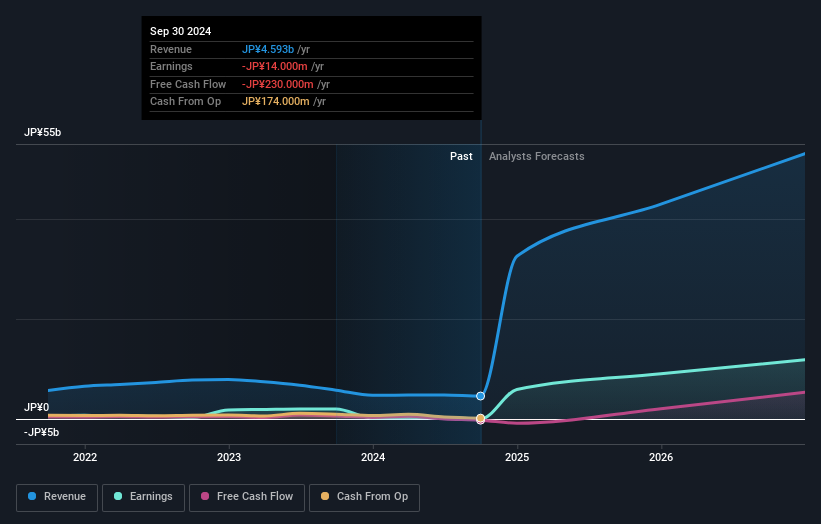Viewport: 821px width, 524px height.
Task: Click the JP¥4.593b revenue value
Action: tap(268, 49)
